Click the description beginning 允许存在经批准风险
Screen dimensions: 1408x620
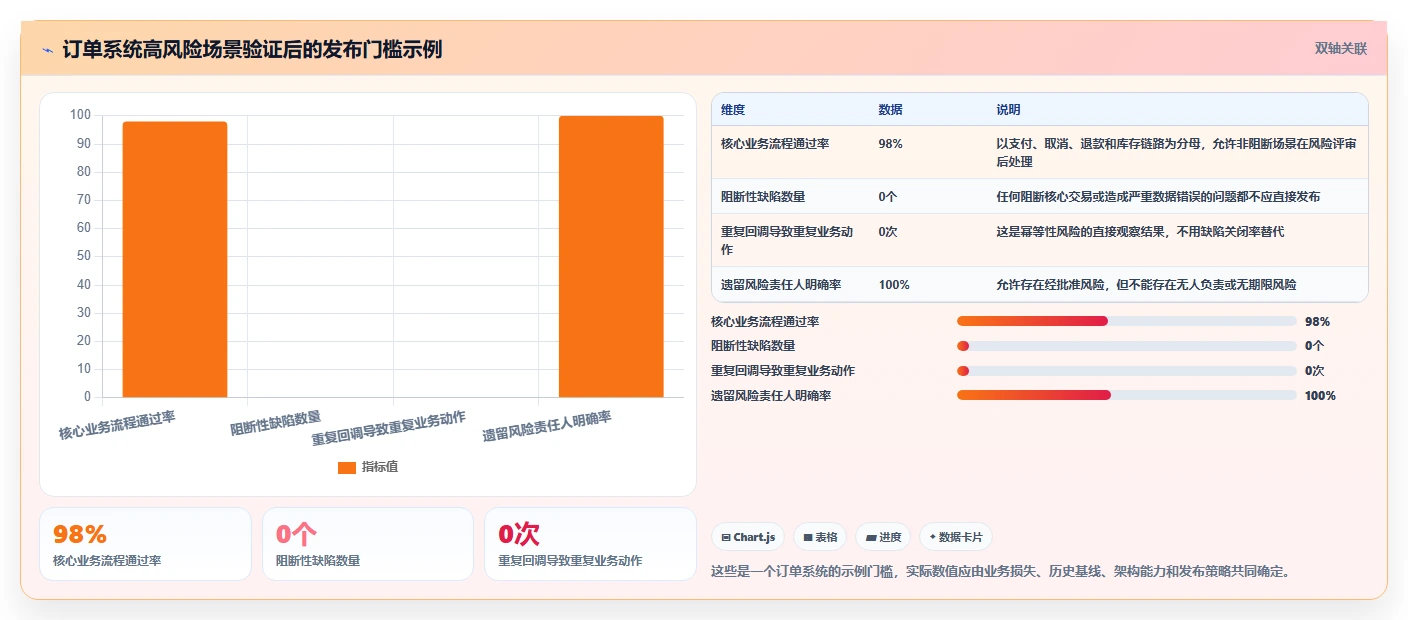point(1146,285)
